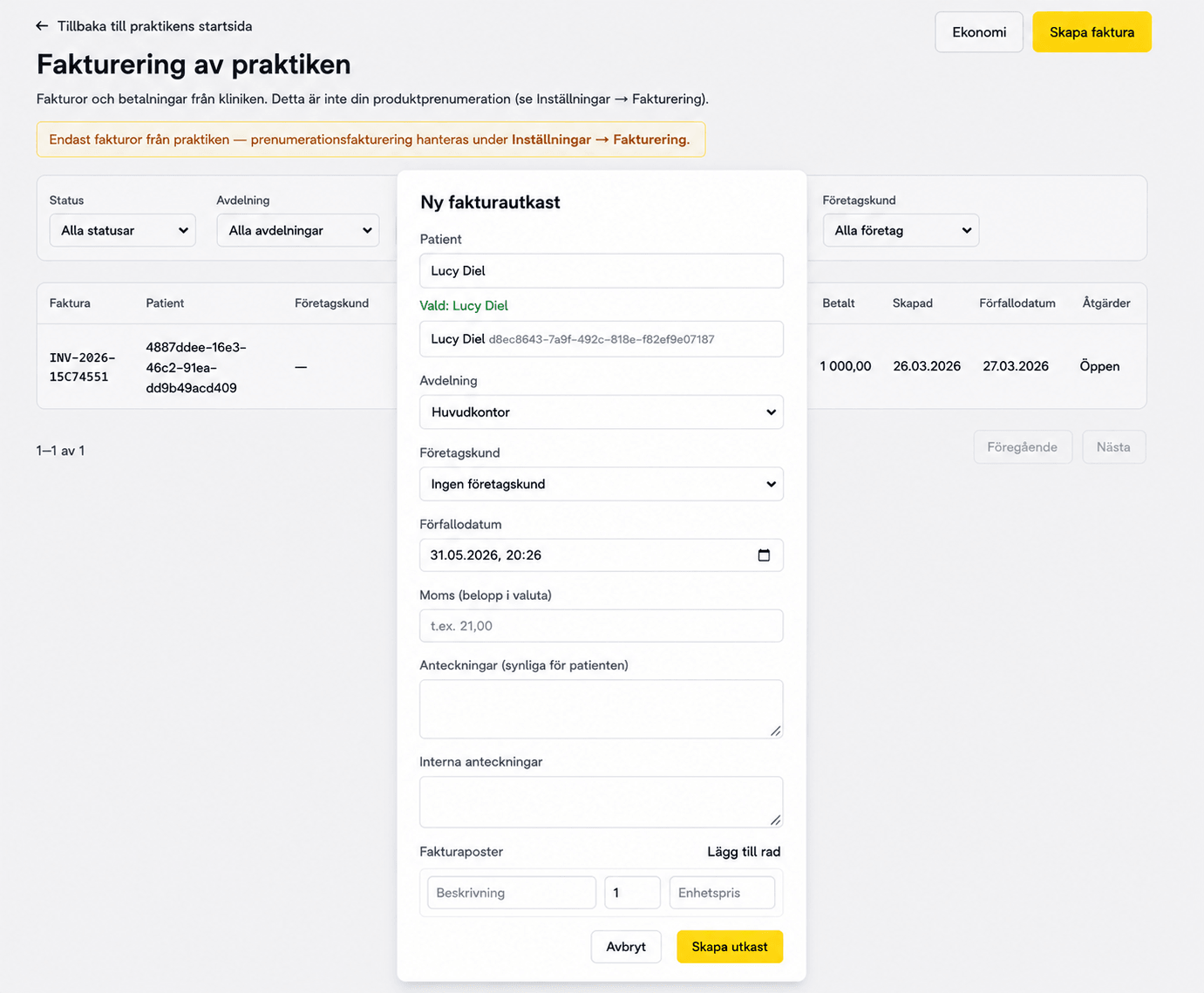Click the Föregående pagination button
1204x993 pixels.
1023,447
